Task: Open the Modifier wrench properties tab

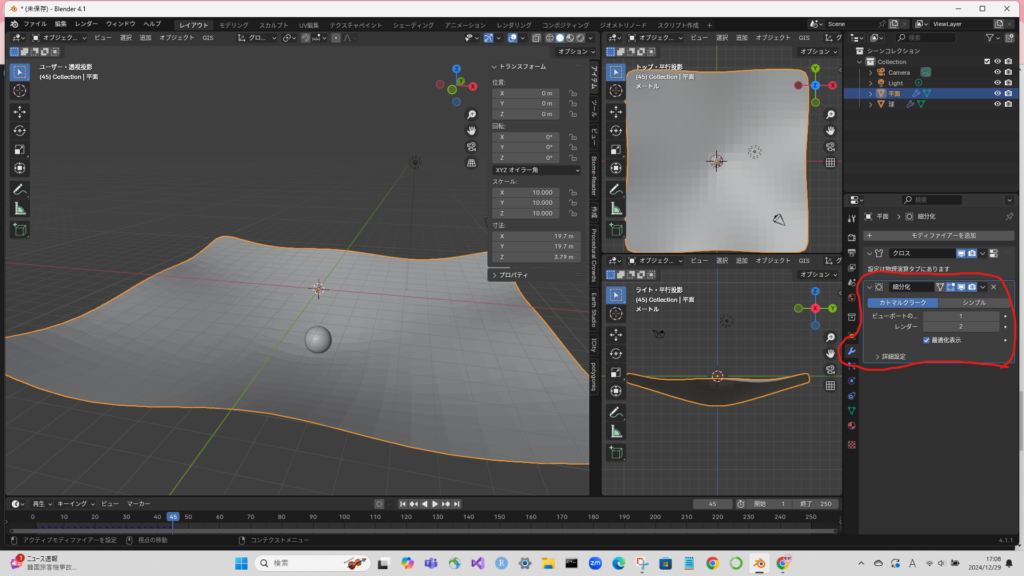Action: (x=851, y=351)
